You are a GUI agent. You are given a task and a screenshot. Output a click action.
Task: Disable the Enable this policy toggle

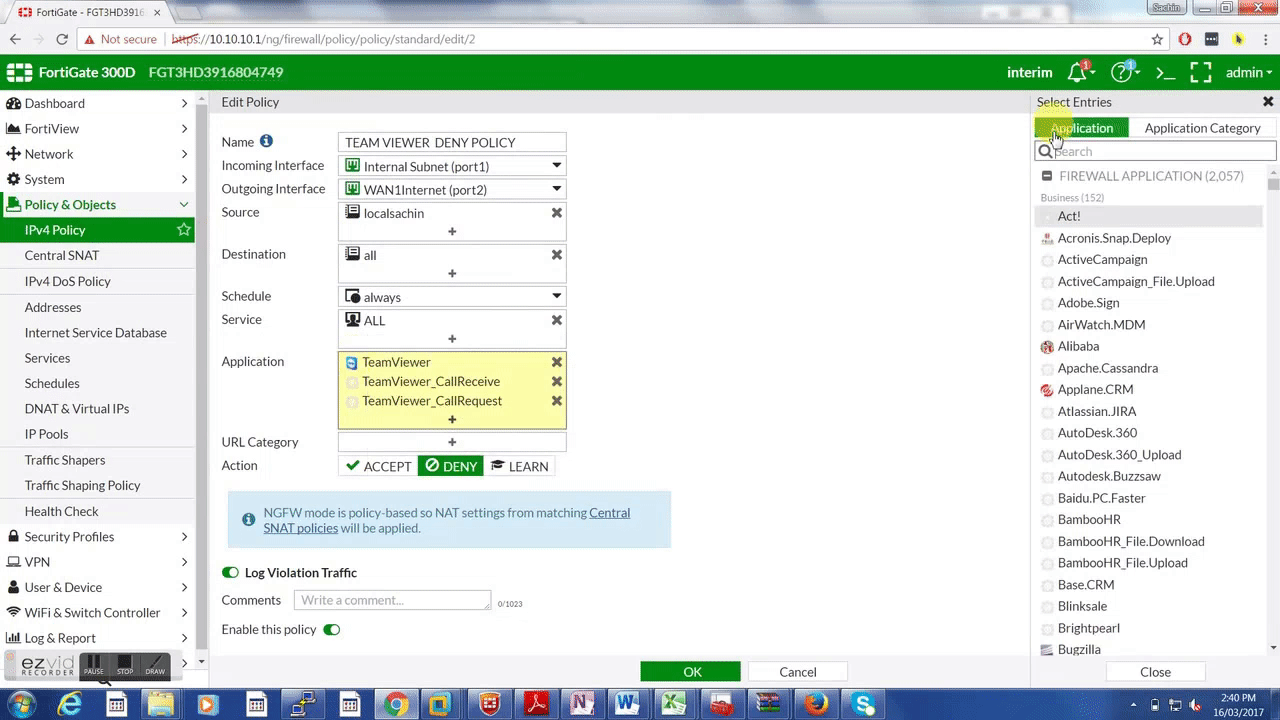[x=332, y=630]
